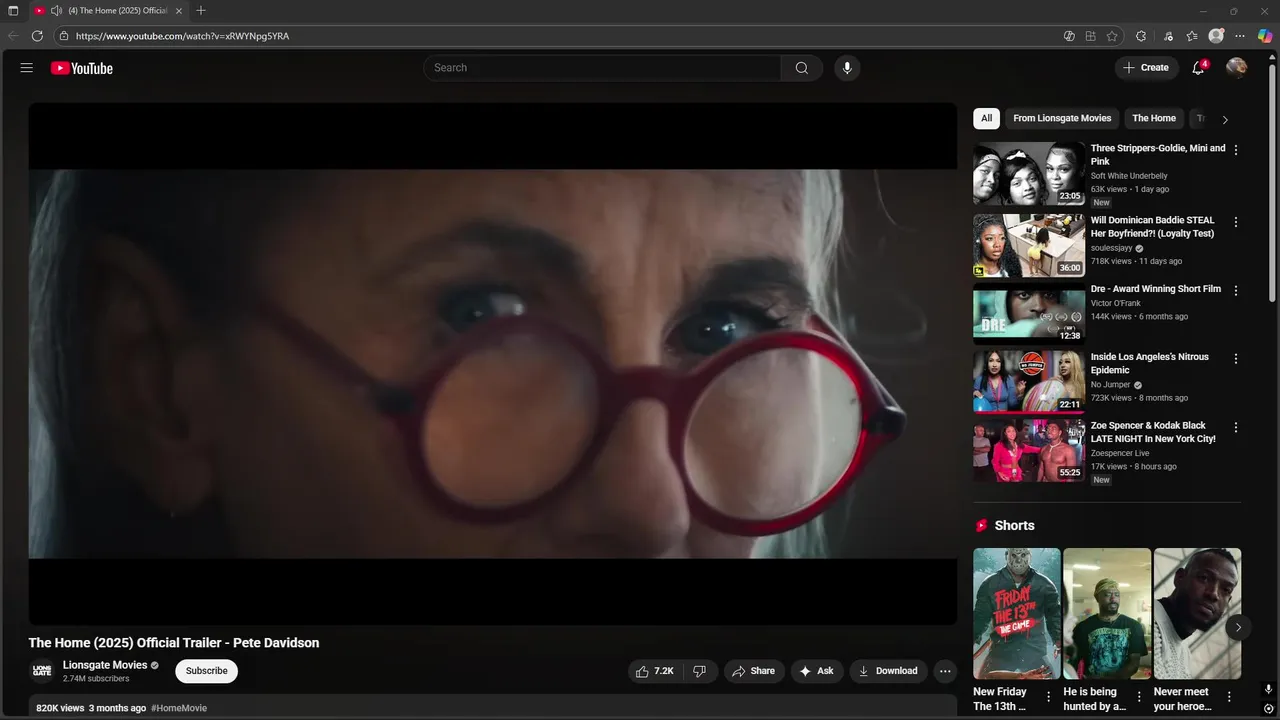Image resolution: width=1280 pixels, height=720 pixels.
Task: Open options for Never meet your heroes short
Action: pyautogui.click(x=1229, y=697)
